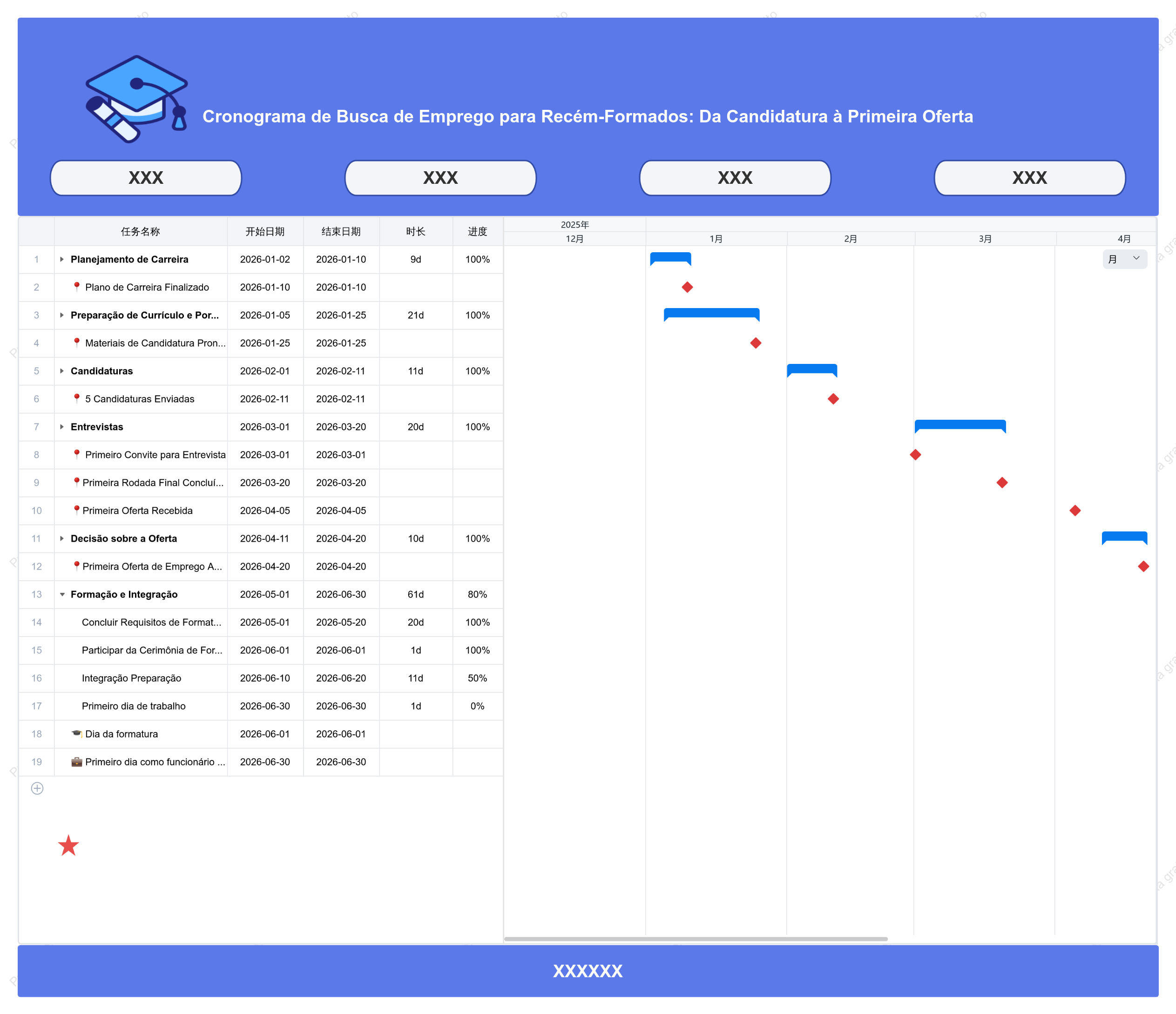This screenshot has height=1014, width=1176.
Task: Click pin icon beside Primeiro Convite para Entrevista
Action: coord(77,454)
